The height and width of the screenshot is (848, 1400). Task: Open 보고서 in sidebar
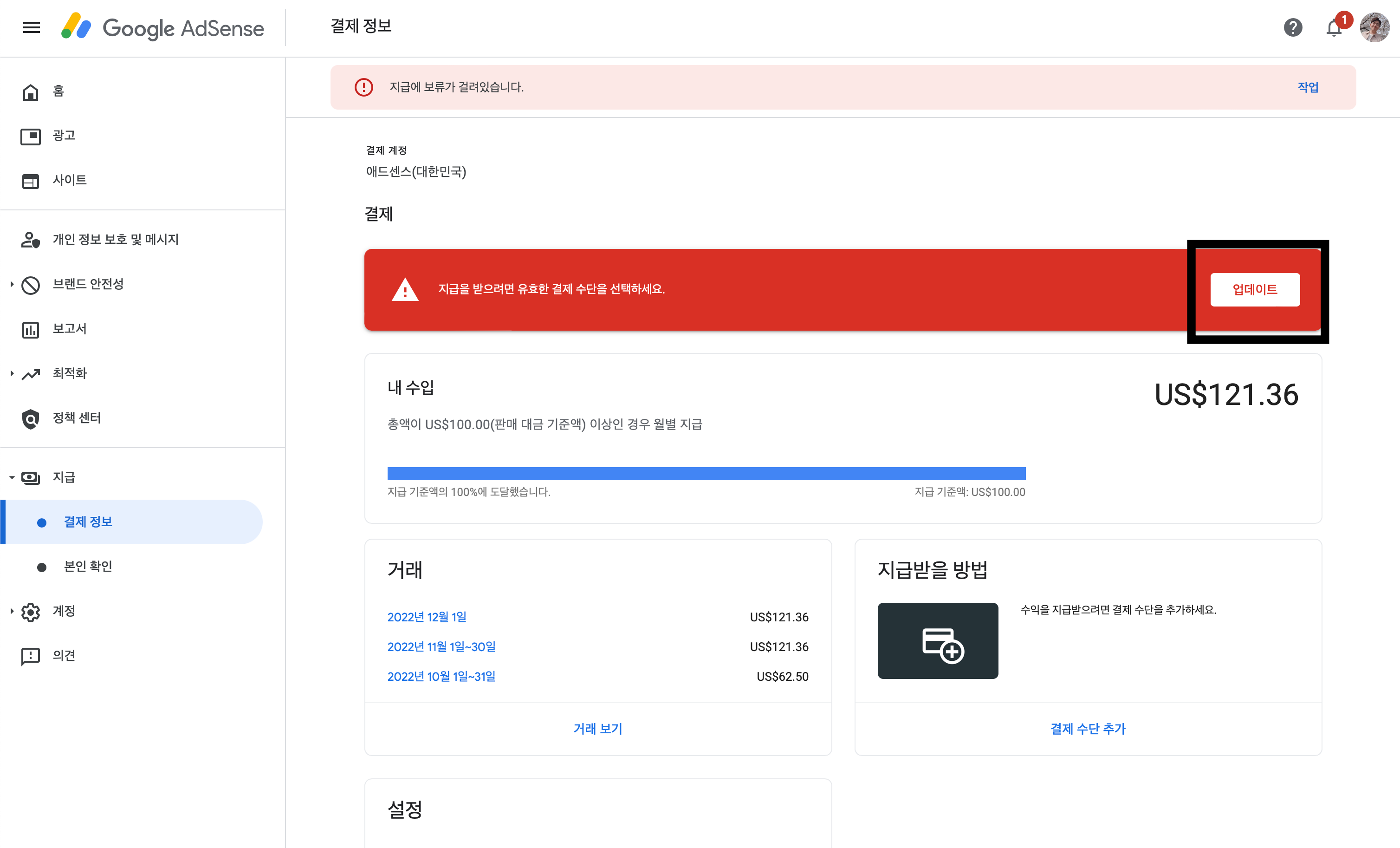click(69, 328)
